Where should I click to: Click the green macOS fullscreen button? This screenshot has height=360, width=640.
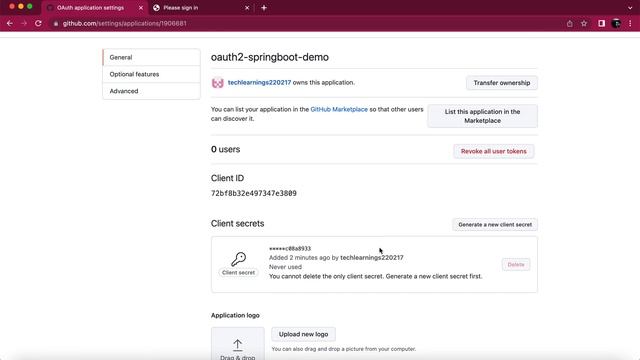[30, 7]
